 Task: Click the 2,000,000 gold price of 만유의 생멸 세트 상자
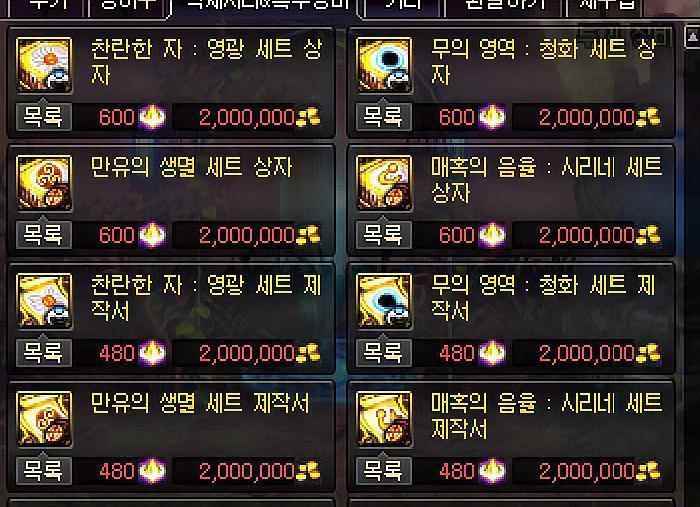point(246,235)
